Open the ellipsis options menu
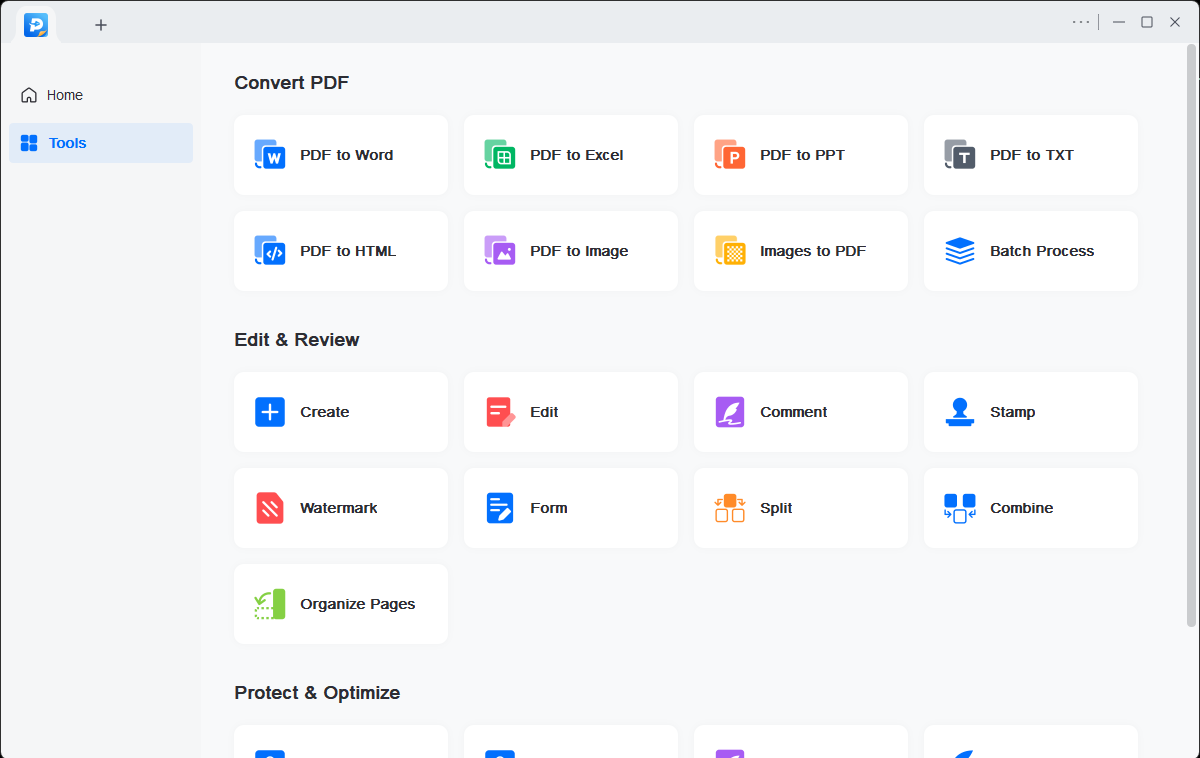1200x758 pixels. coord(1081,21)
